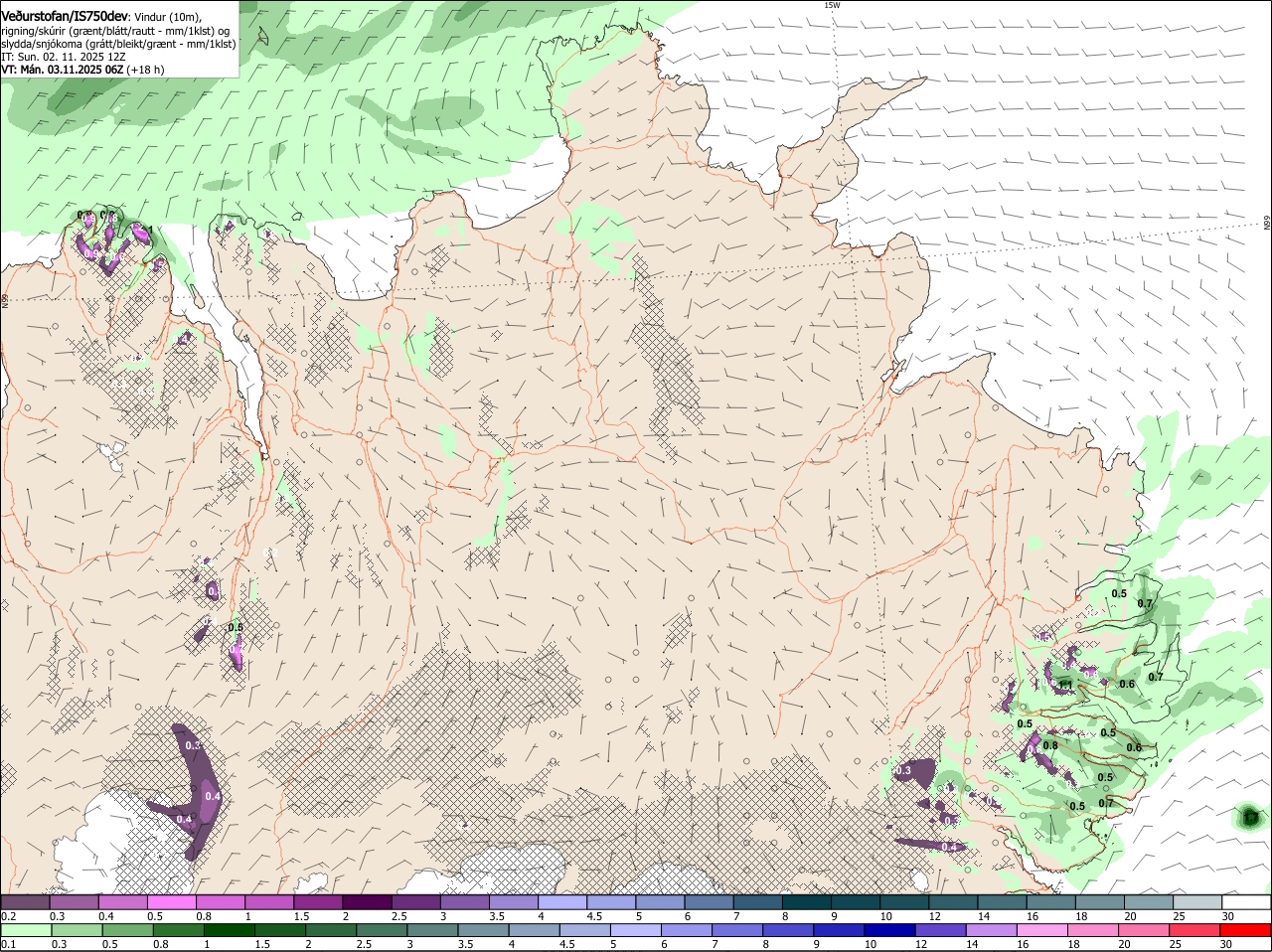
Task: Select the white 30+ swatch in upper legend row
Action: [x=1246, y=902]
